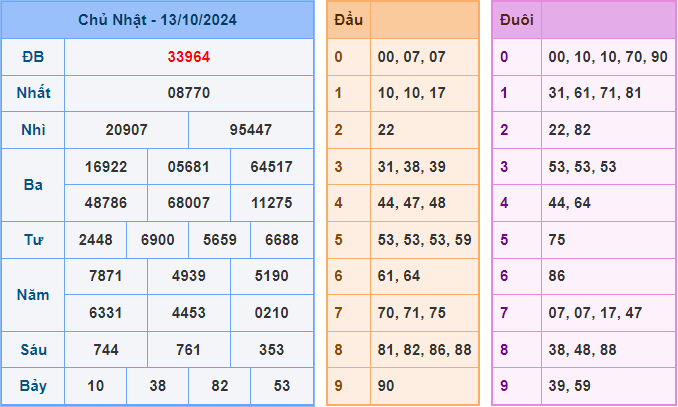Click fifth prize number 4939
678x407 pixels.
[189, 276]
